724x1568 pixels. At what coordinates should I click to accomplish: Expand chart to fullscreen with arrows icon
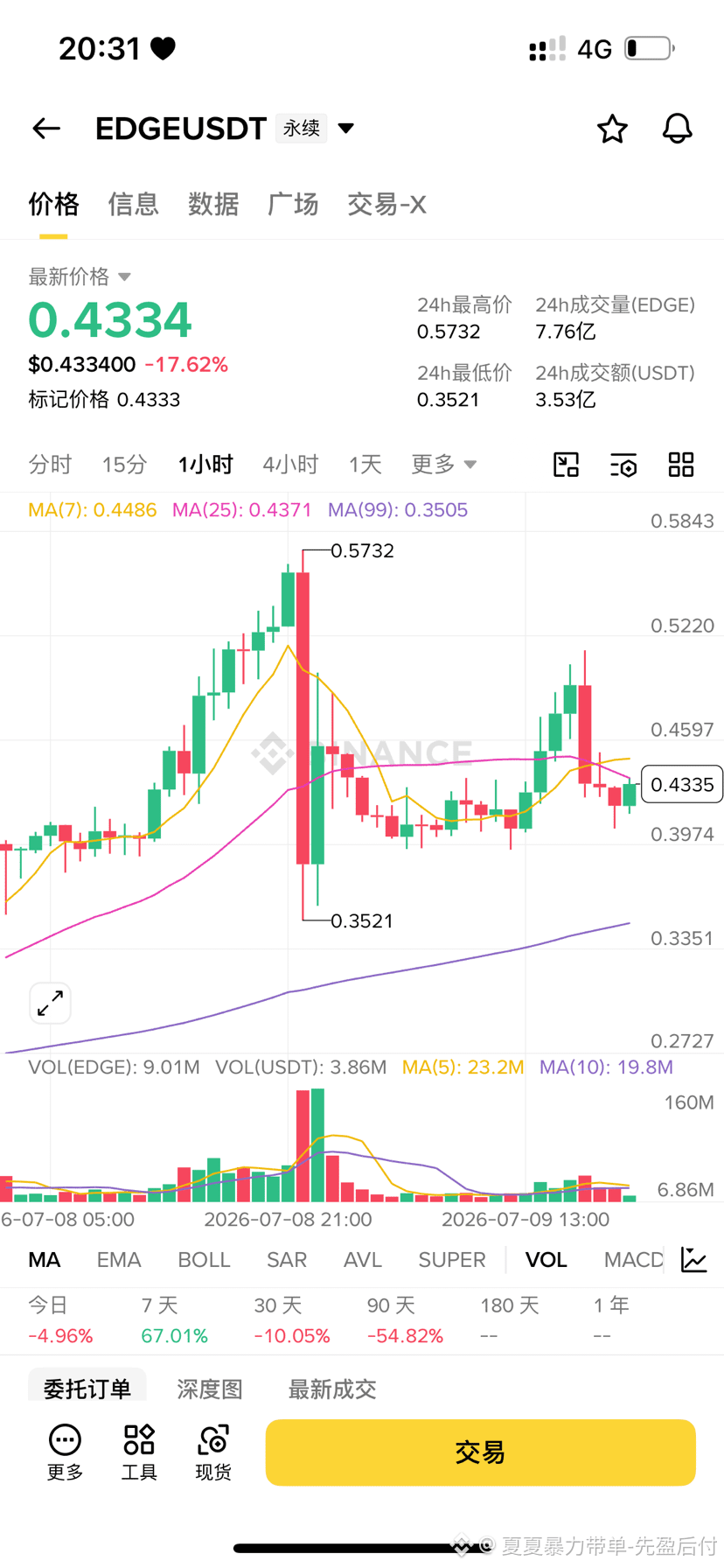coord(51,1003)
